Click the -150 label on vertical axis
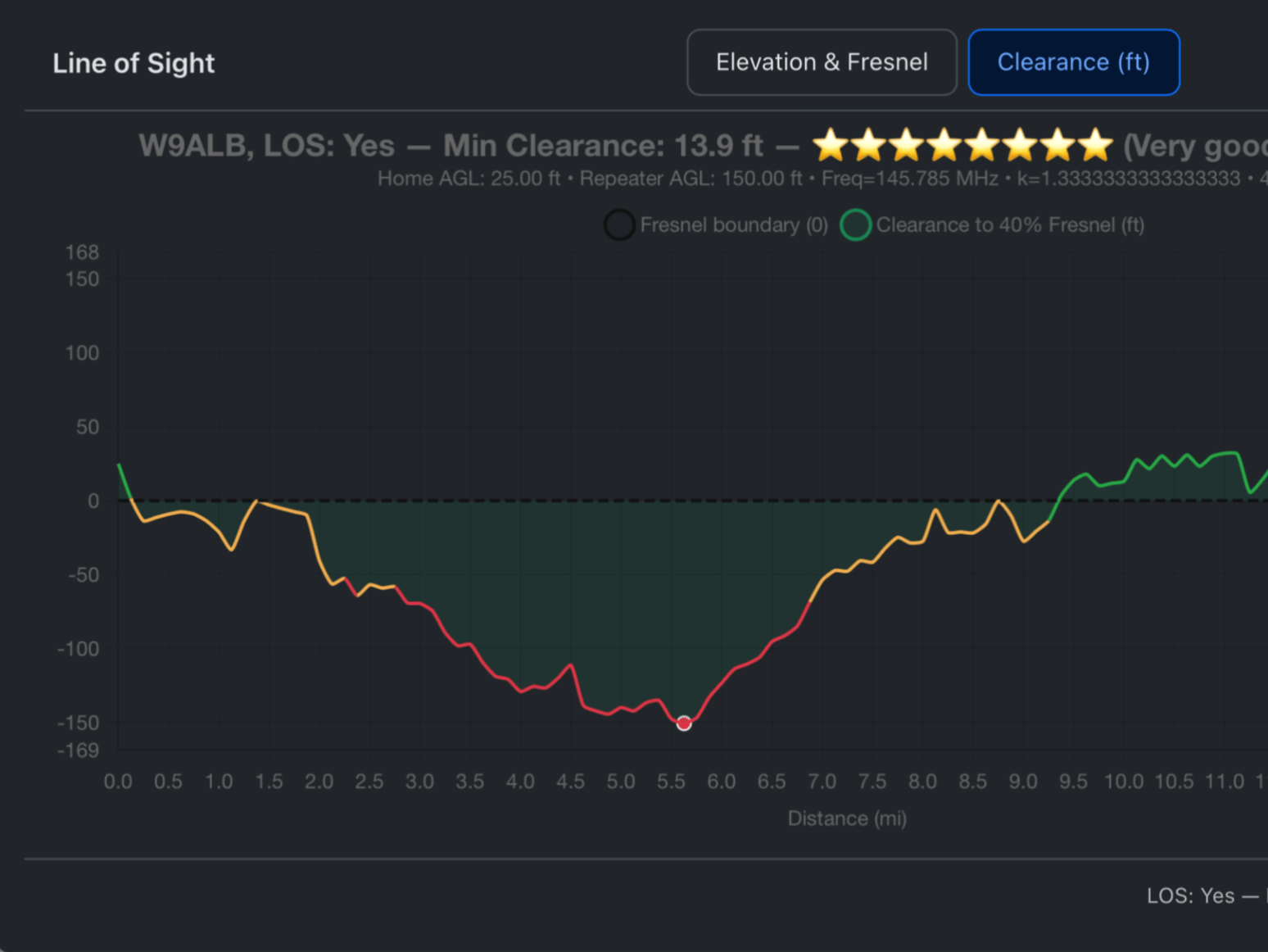The image size is (1268, 952). [79, 723]
